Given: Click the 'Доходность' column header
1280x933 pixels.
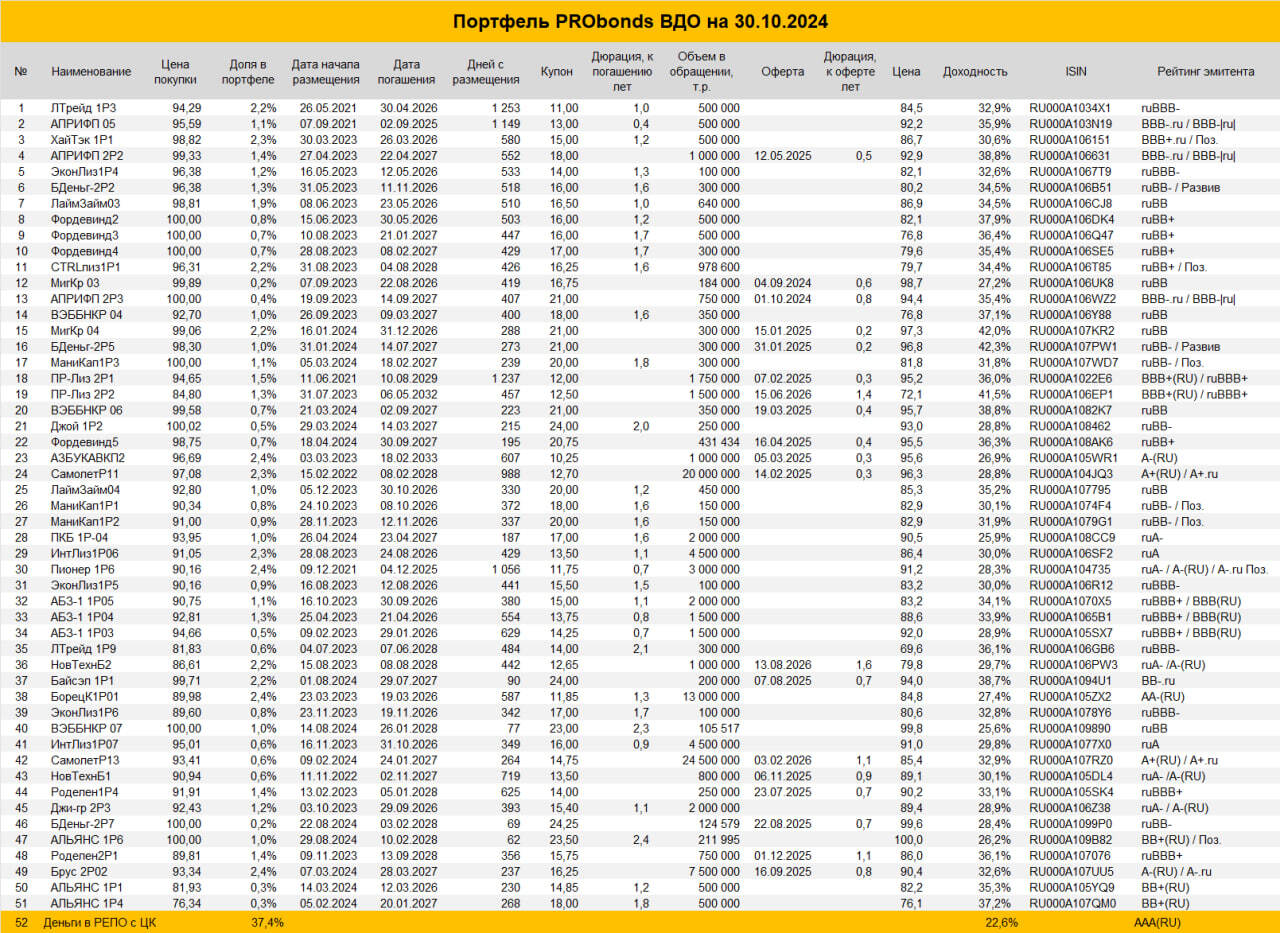Looking at the screenshot, I should (x=974, y=72).
